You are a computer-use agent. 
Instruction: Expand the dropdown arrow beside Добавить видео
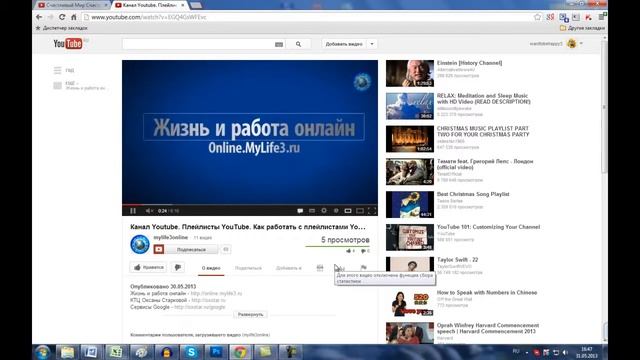tap(372, 44)
